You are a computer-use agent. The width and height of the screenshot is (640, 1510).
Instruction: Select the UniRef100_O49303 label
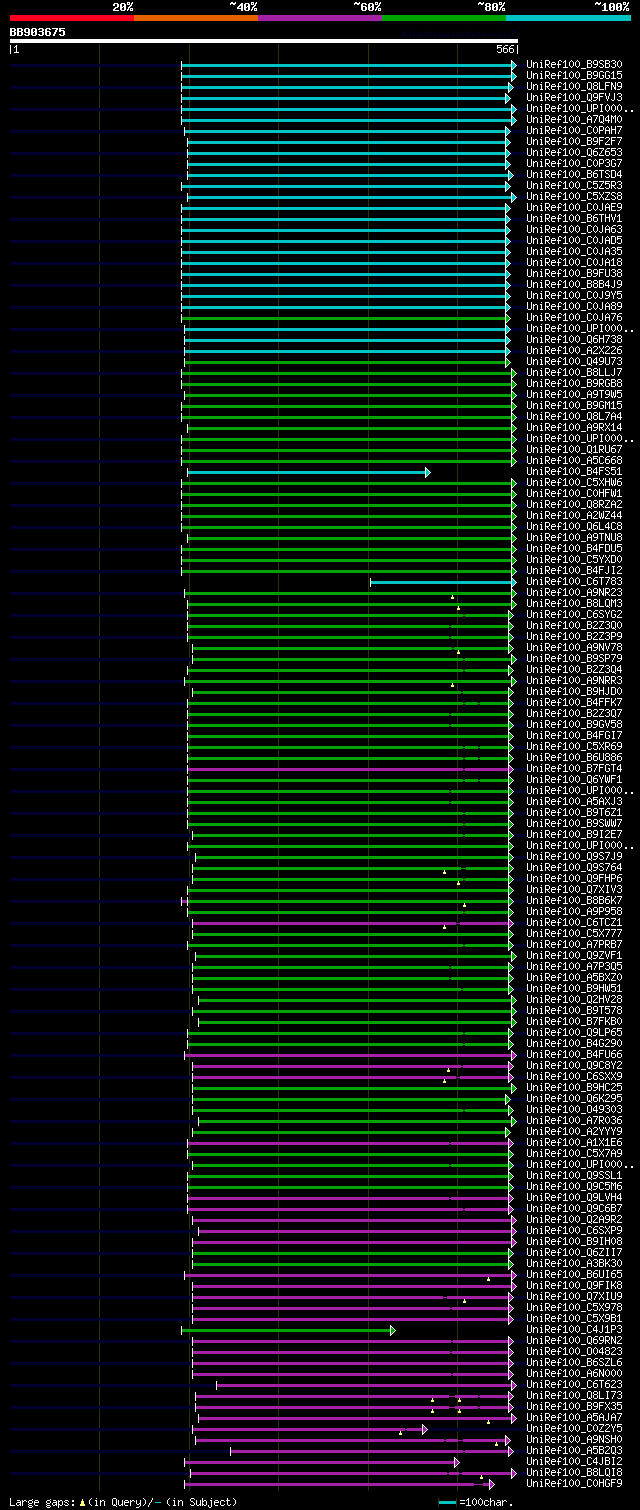(x=575, y=1110)
